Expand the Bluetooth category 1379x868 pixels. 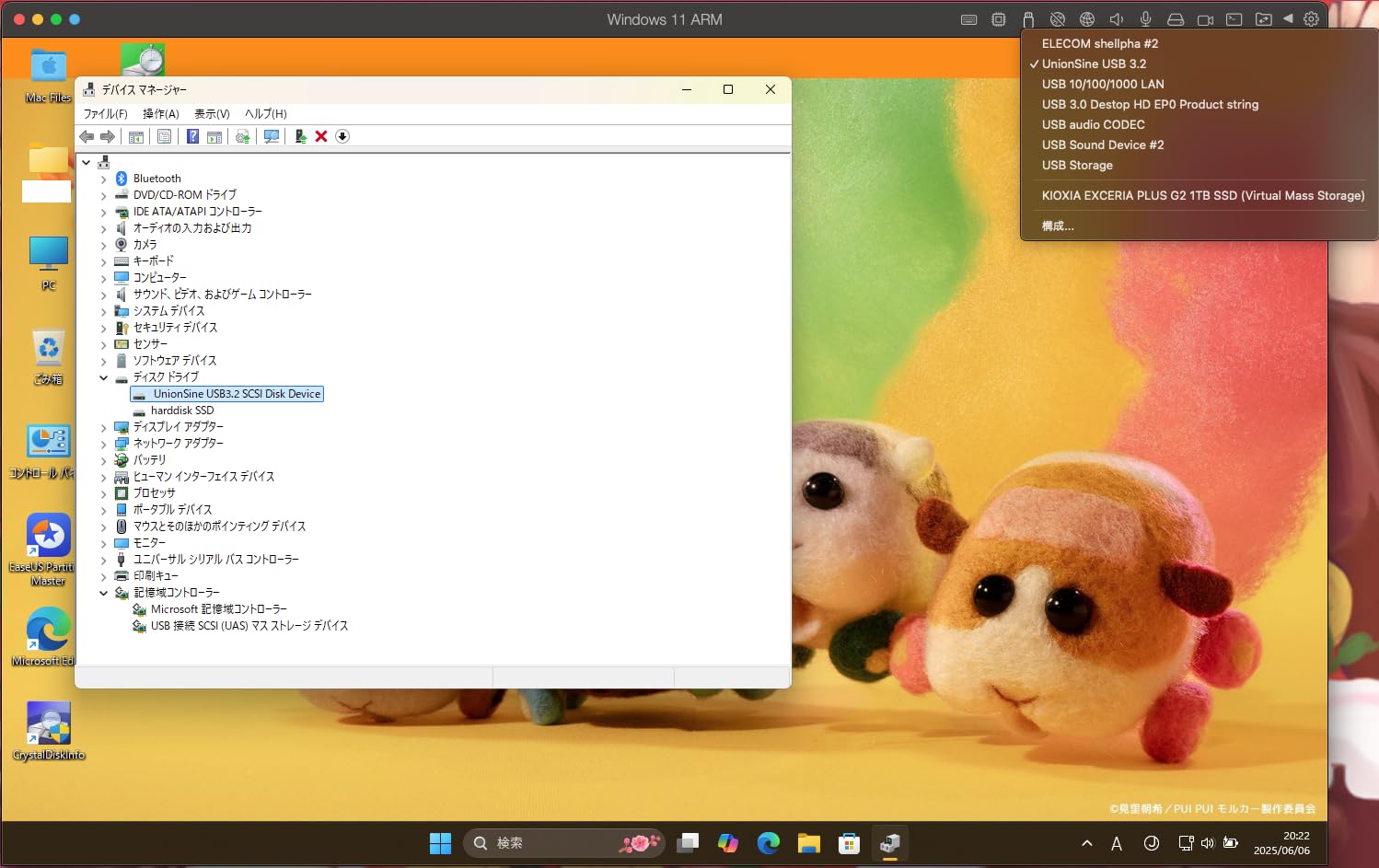point(104,179)
